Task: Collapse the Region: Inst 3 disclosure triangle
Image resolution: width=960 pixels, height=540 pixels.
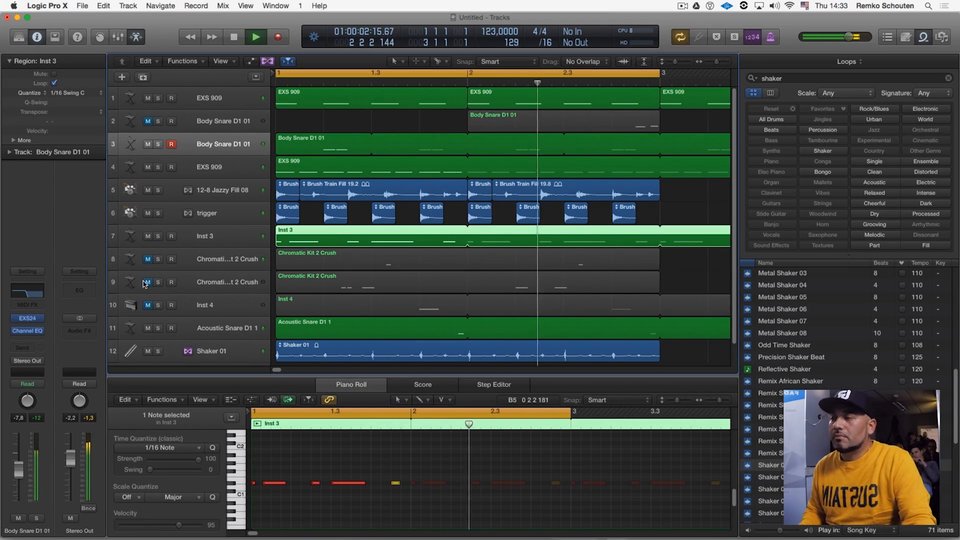Action: [x=9, y=61]
